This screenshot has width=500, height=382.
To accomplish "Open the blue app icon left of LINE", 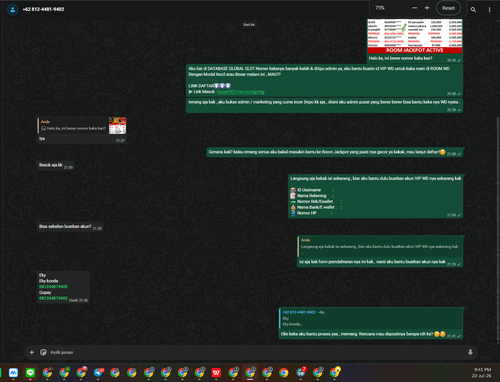I will point(13,372).
